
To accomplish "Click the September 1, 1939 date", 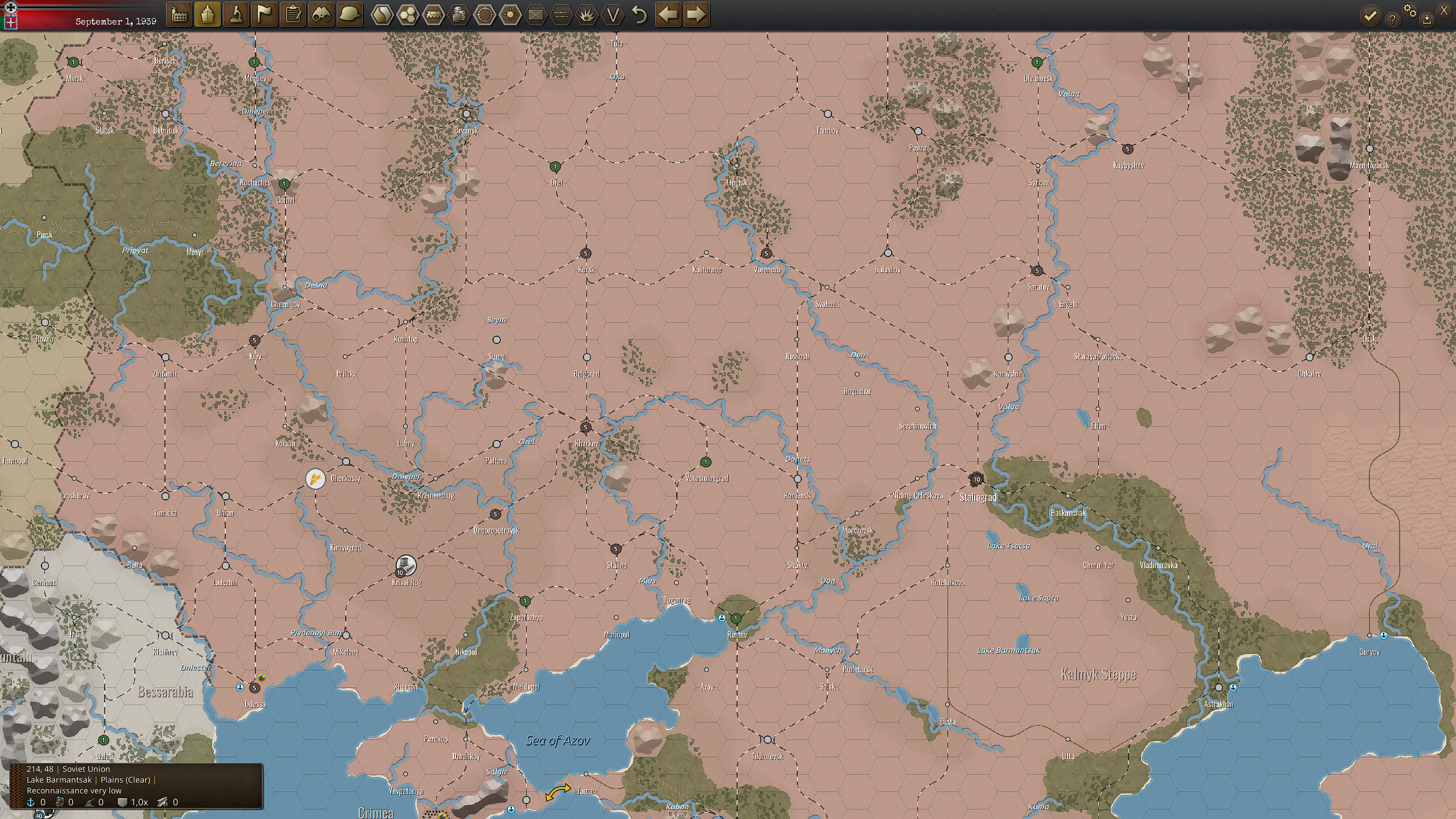I will point(115,22).
